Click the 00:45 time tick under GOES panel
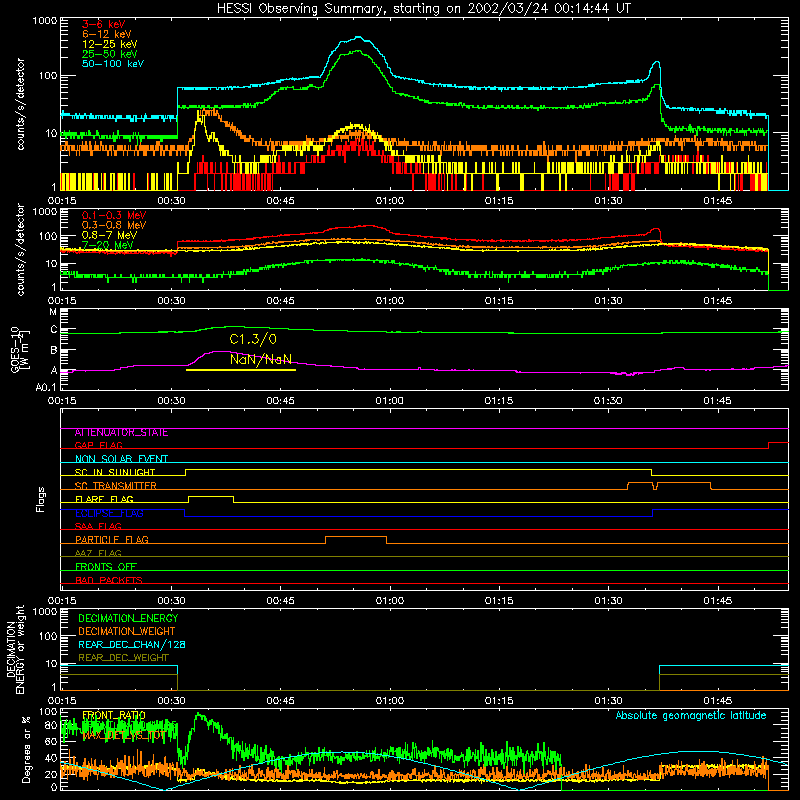 click(x=280, y=401)
